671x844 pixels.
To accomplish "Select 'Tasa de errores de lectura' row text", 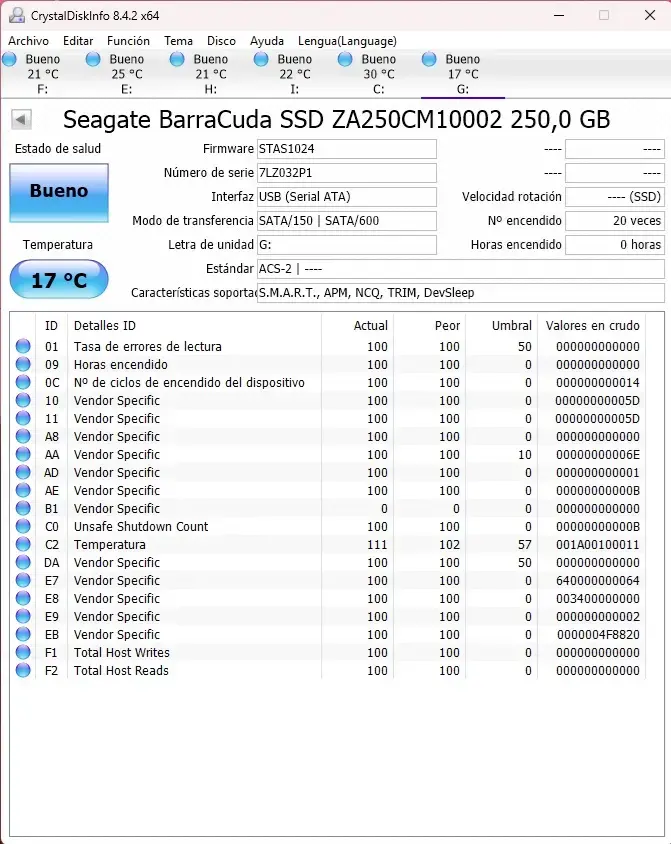I will (x=147, y=347).
